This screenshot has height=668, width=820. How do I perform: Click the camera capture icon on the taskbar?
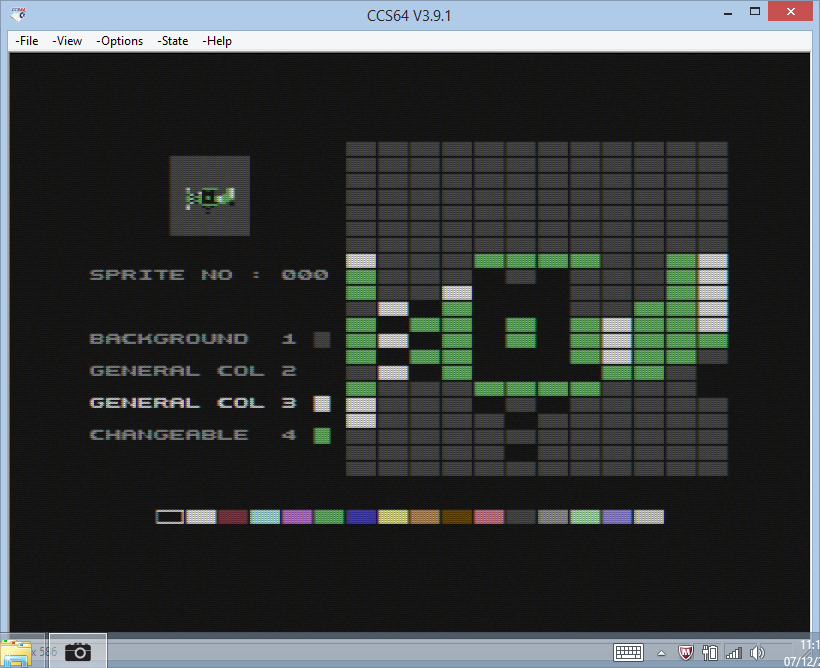[x=78, y=651]
